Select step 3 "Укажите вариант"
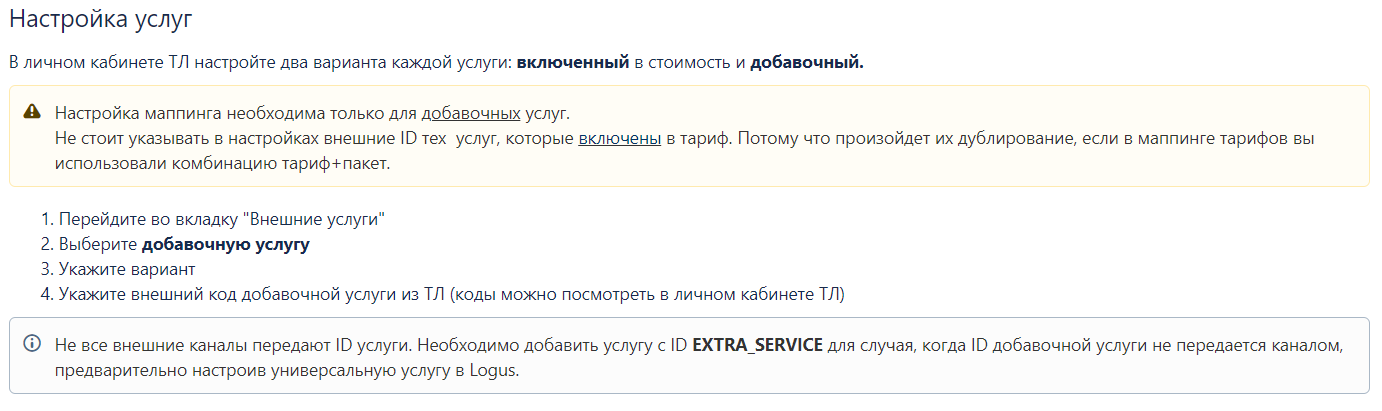The height and width of the screenshot is (411, 1382). (x=126, y=270)
